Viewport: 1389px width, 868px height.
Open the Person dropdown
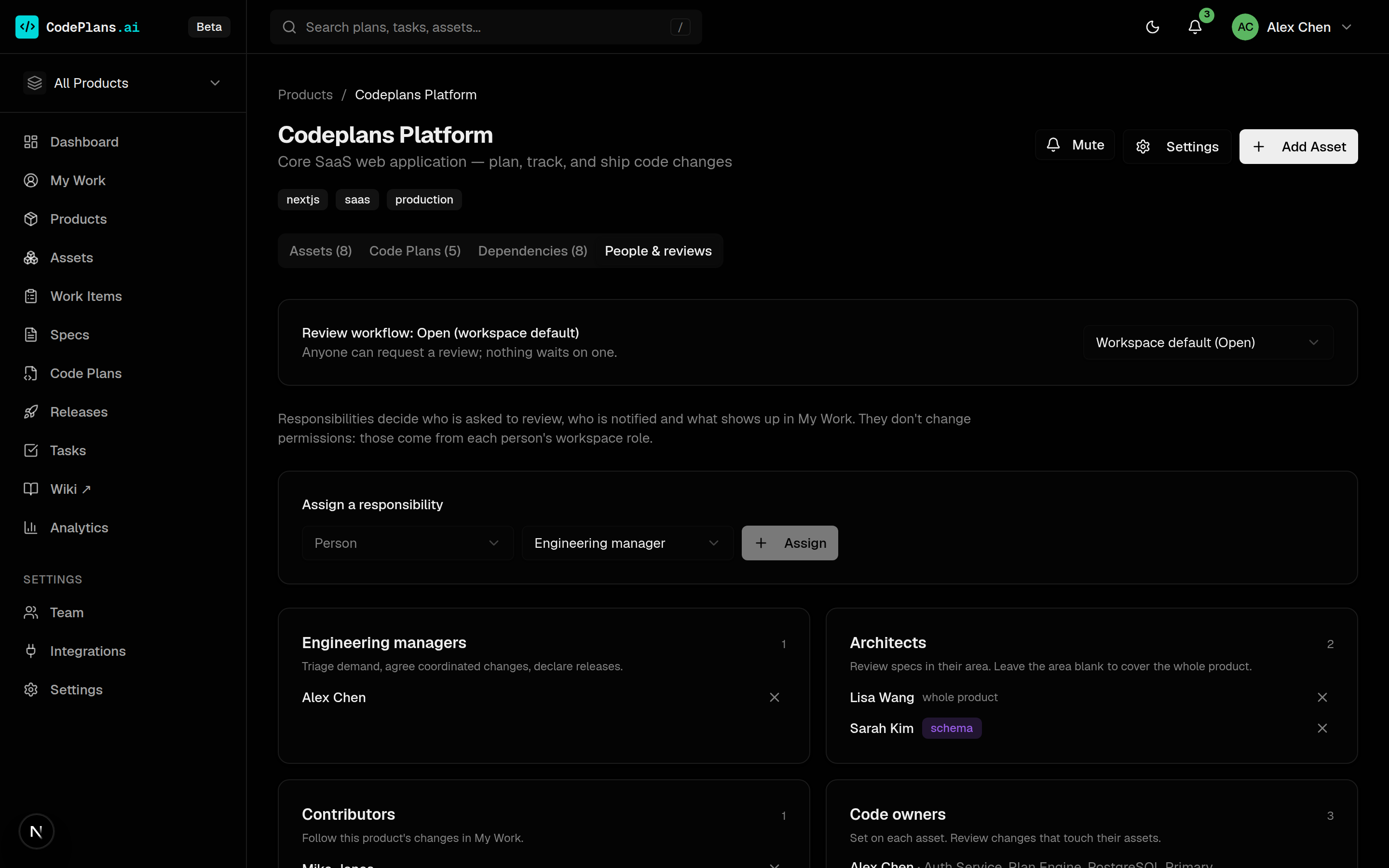[408, 543]
